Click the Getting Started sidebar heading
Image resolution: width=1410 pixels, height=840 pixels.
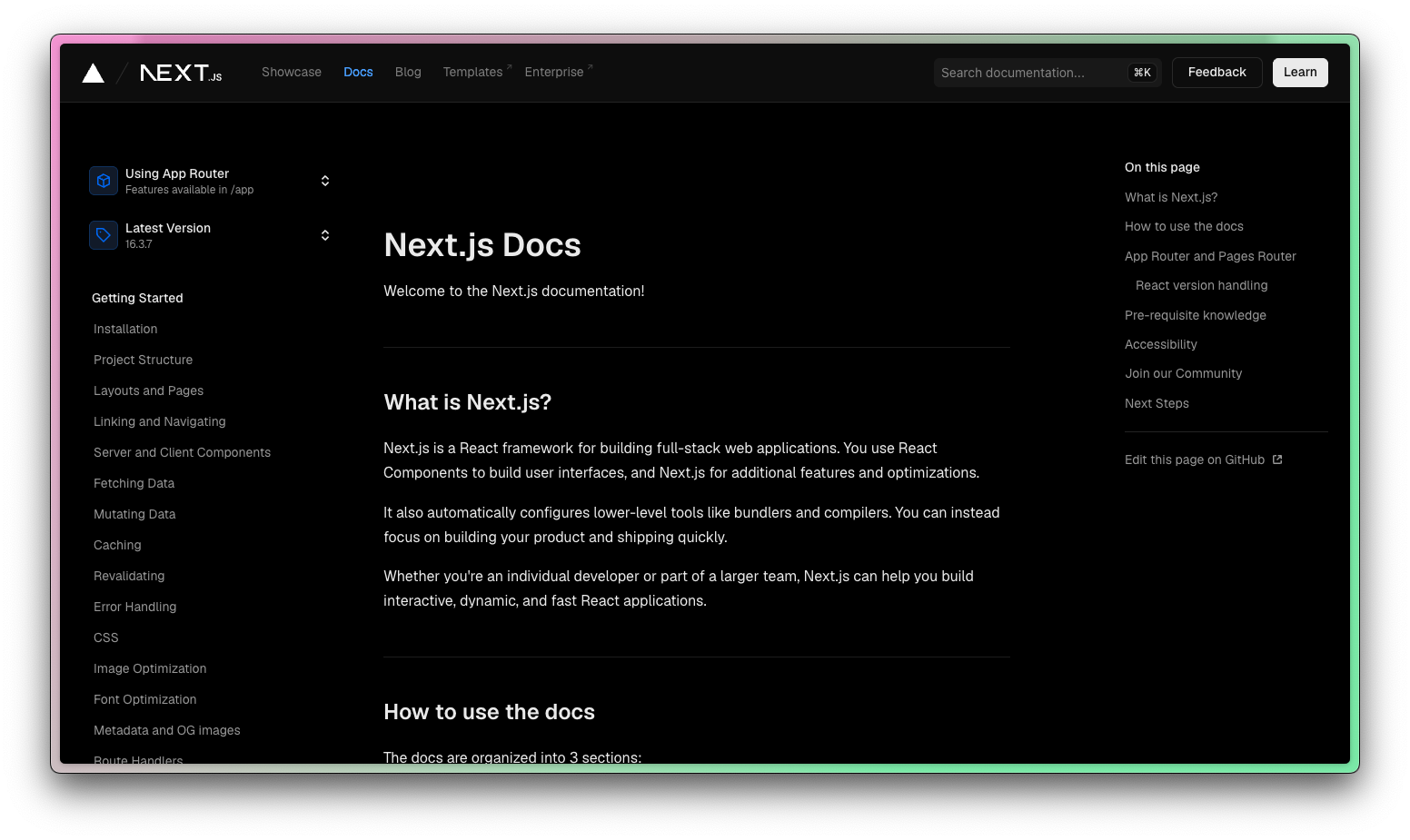(137, 298)
